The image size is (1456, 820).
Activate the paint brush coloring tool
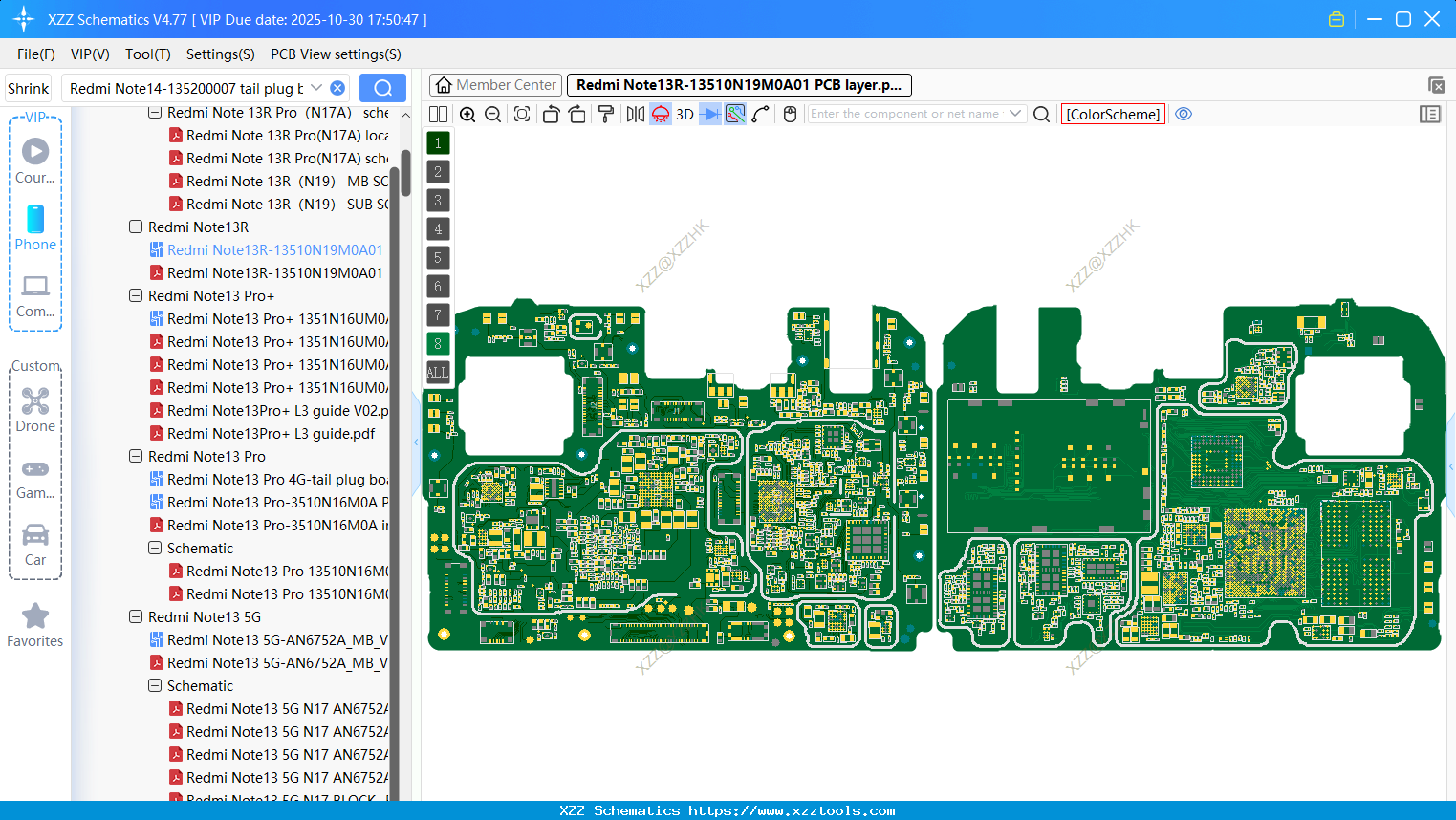[606, 114]
